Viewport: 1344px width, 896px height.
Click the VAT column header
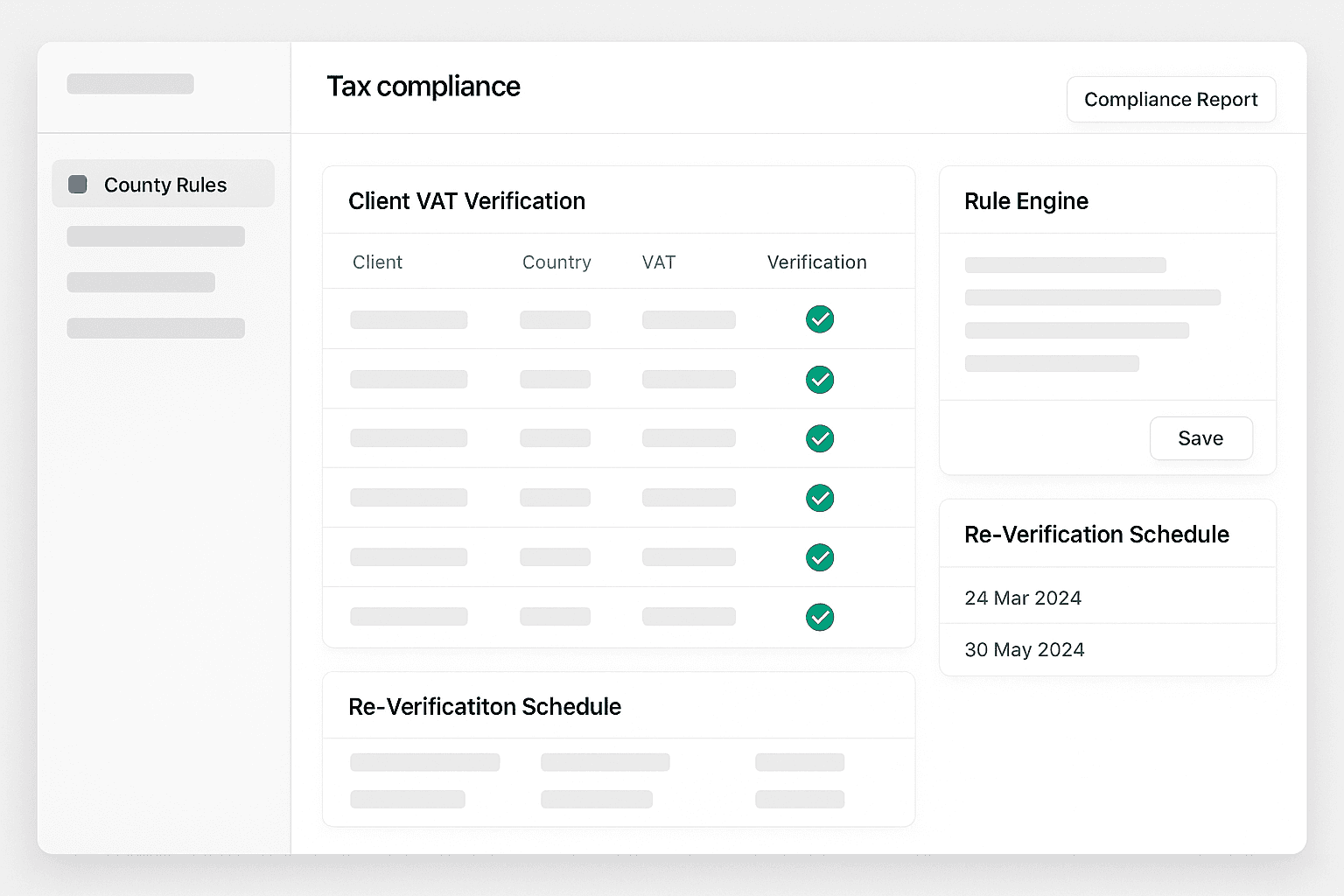pos(659,262)
